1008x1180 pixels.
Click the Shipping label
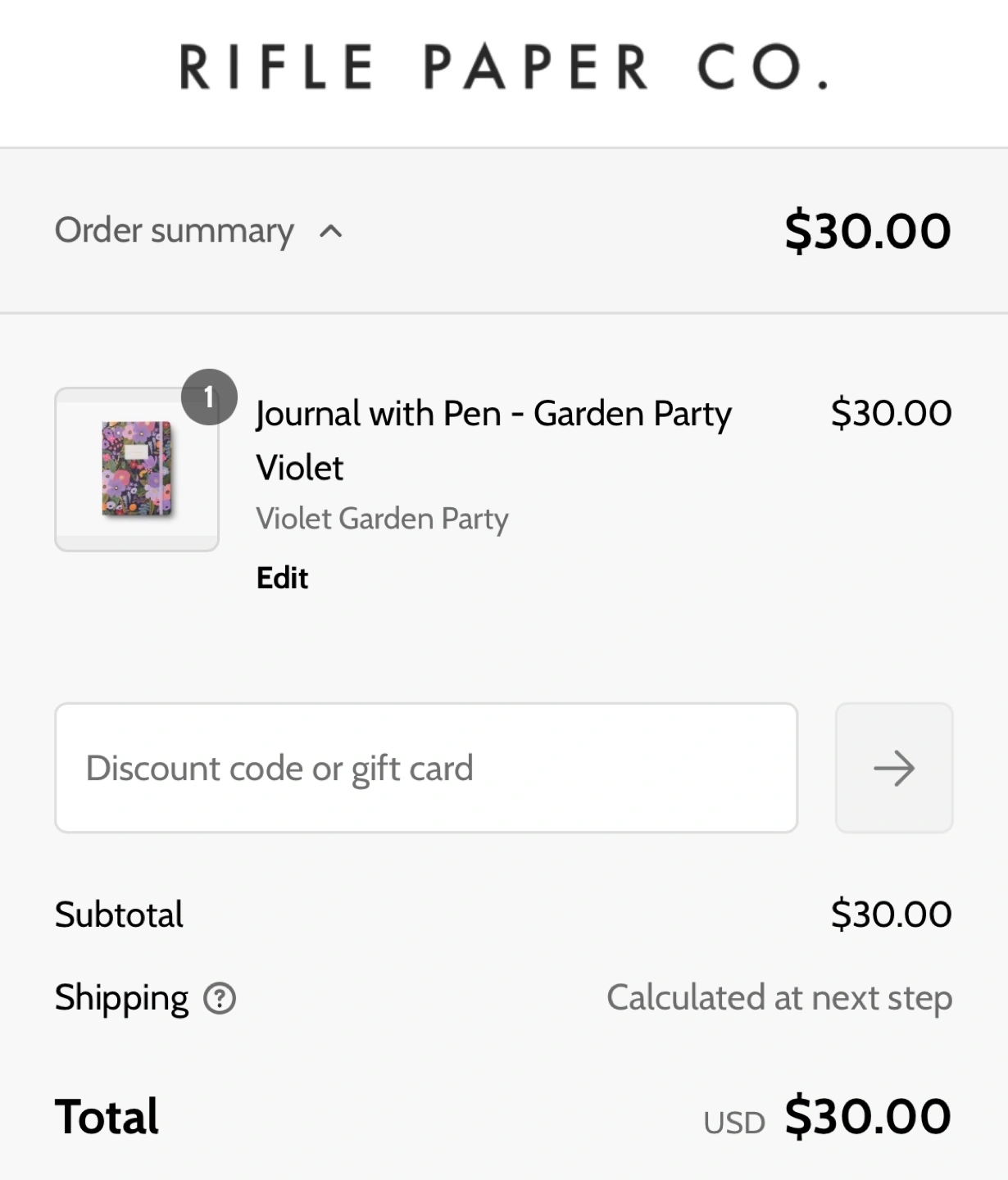pos(121,998)
